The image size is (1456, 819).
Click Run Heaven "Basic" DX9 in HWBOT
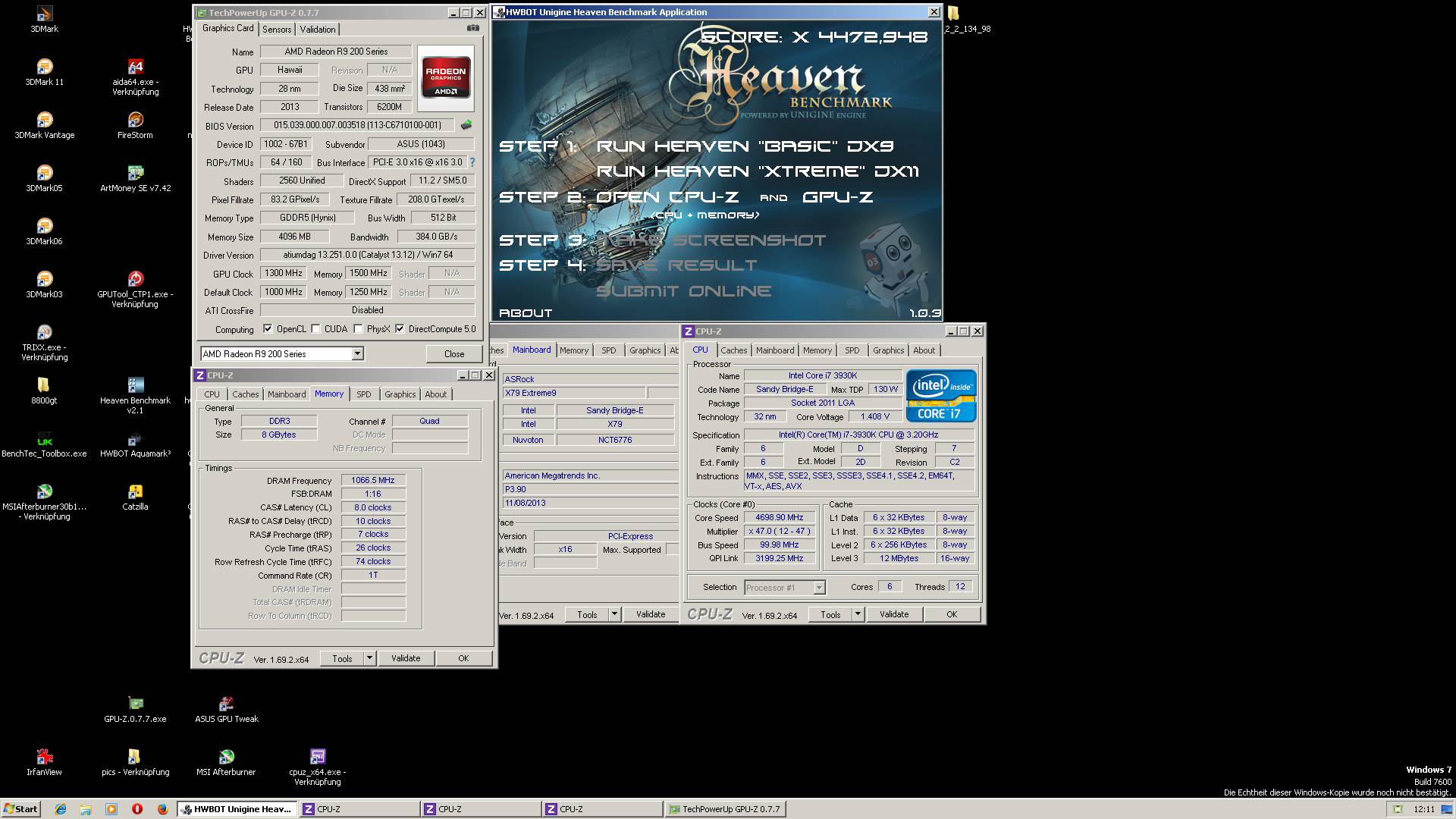click(745, 146)
